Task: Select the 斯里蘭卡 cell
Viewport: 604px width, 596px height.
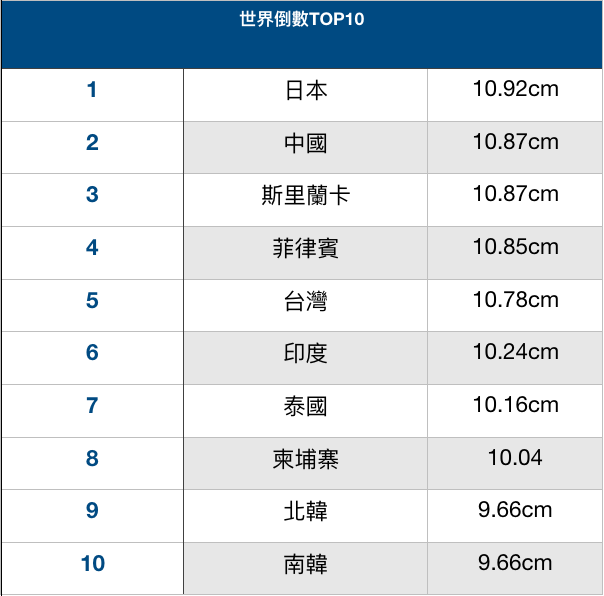Action: pos(305,196)
